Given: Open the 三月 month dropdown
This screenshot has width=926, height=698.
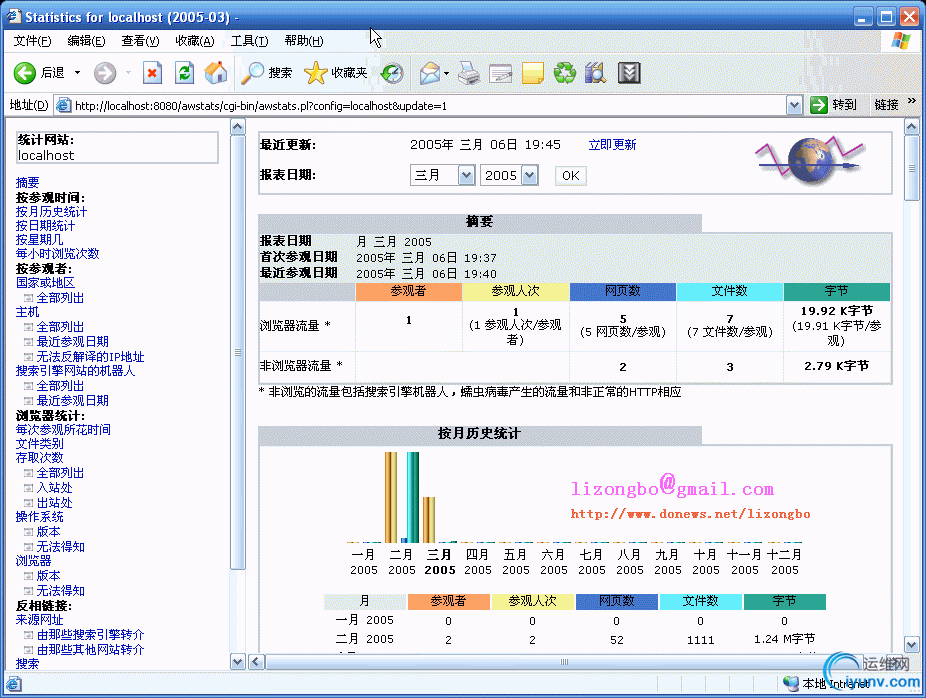Looking at the screenshot, I should (x=466, y=175).
